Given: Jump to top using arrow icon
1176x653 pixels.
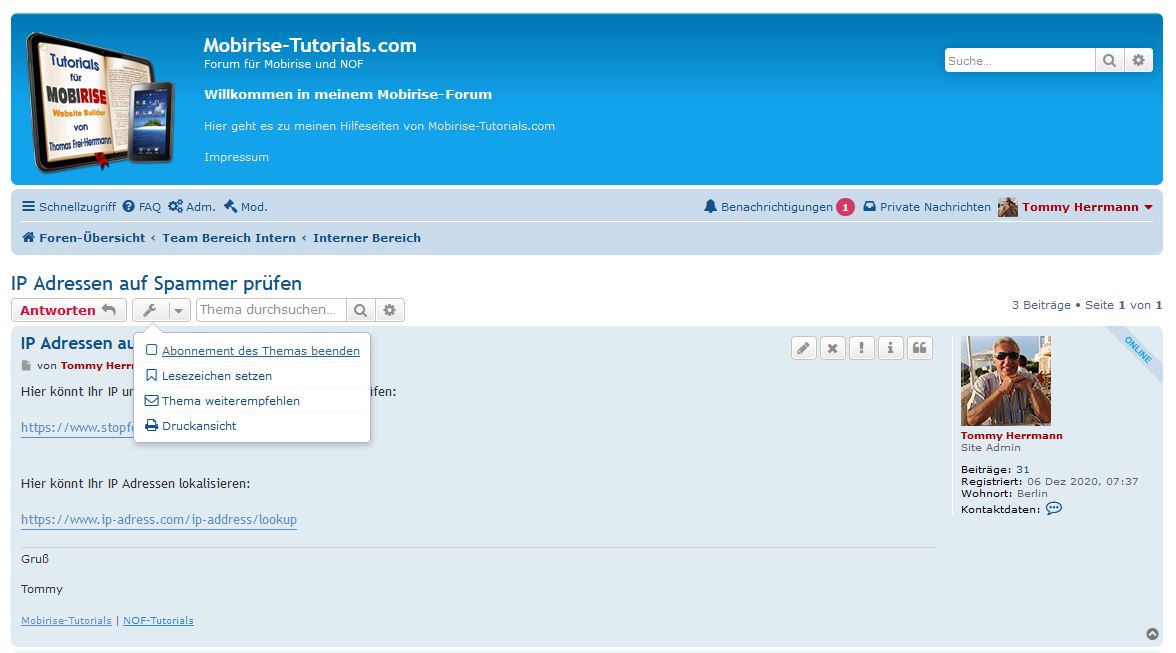Looking at the screenshot, I should point(1152,634).
